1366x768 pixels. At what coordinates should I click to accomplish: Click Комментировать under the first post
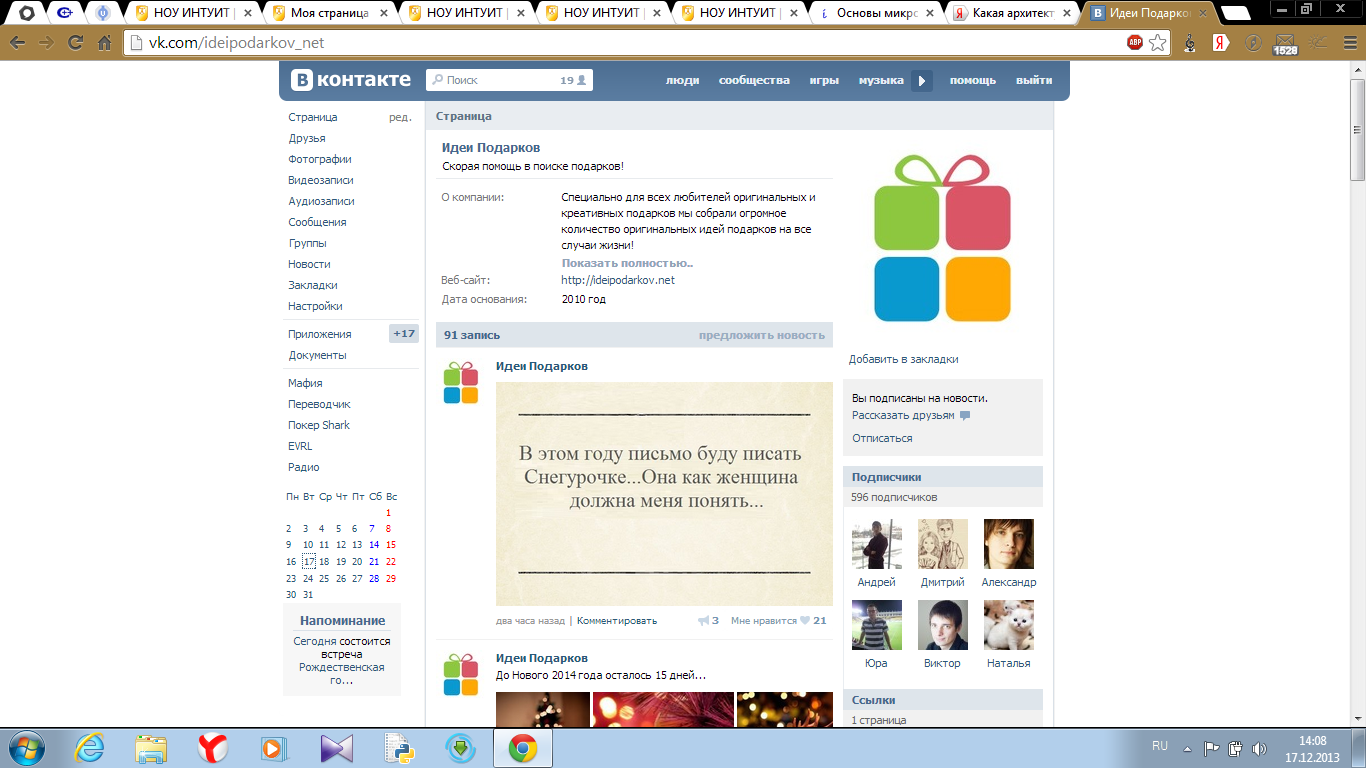pos(617,621)
